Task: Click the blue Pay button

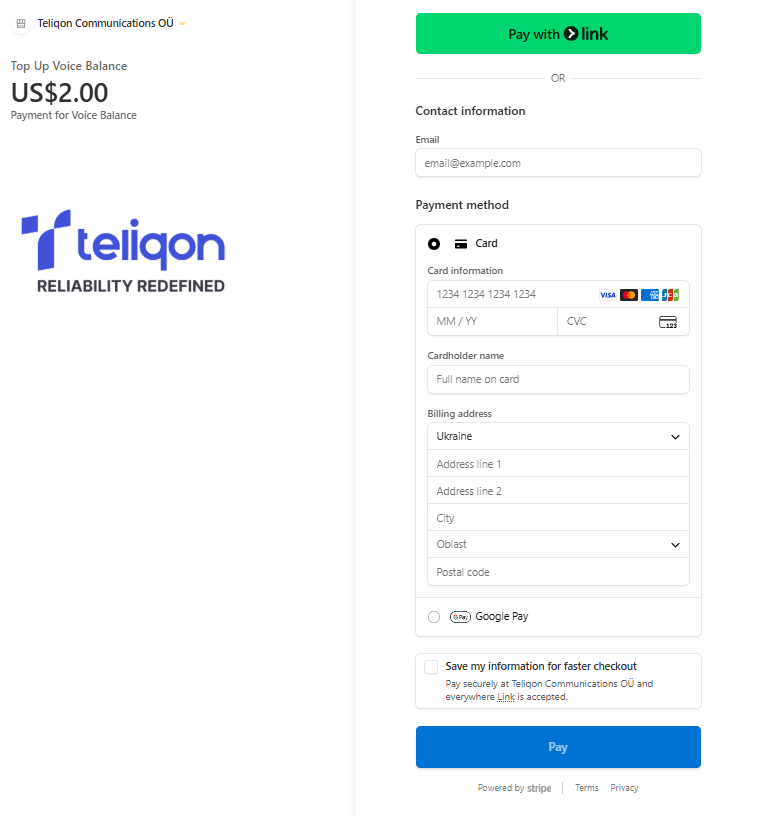Action: 558,747
